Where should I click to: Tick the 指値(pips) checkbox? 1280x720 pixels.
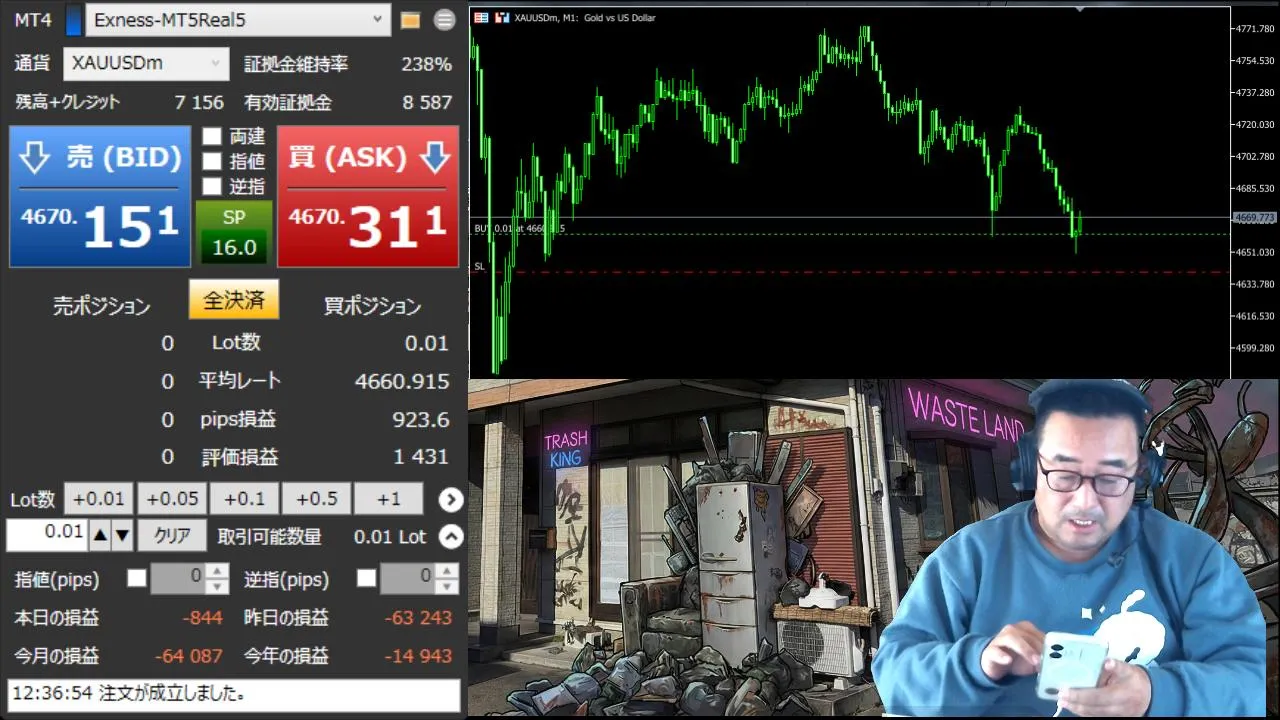coord(137,578)
